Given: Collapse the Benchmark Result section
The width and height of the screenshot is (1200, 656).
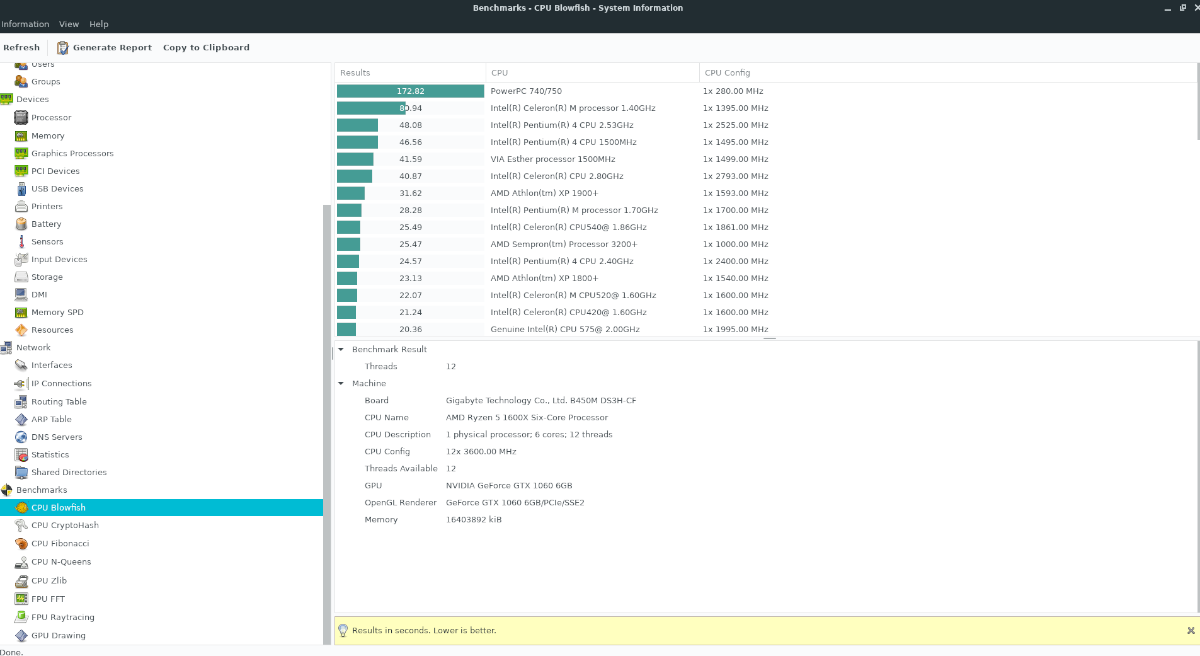Looking at the screenshot, I should (x=341, y=349).
